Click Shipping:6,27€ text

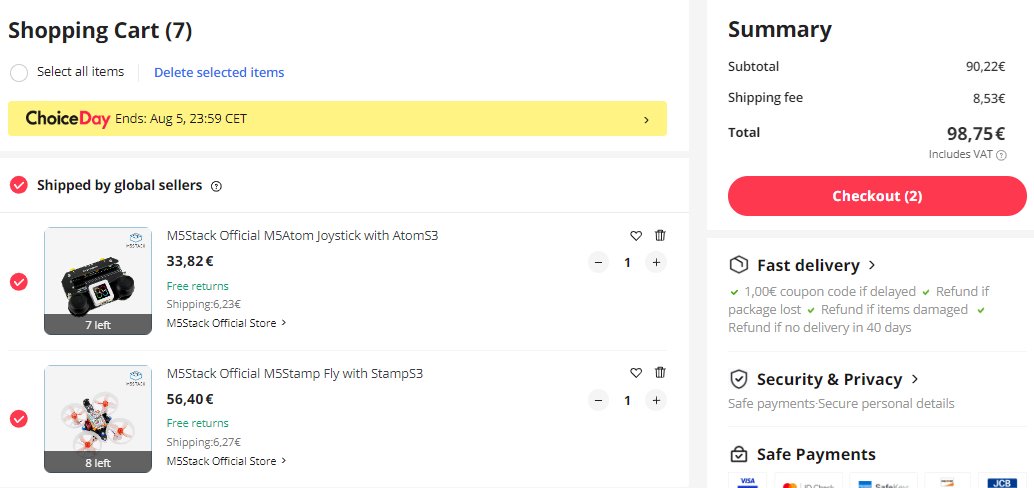(x=204, y=442)
